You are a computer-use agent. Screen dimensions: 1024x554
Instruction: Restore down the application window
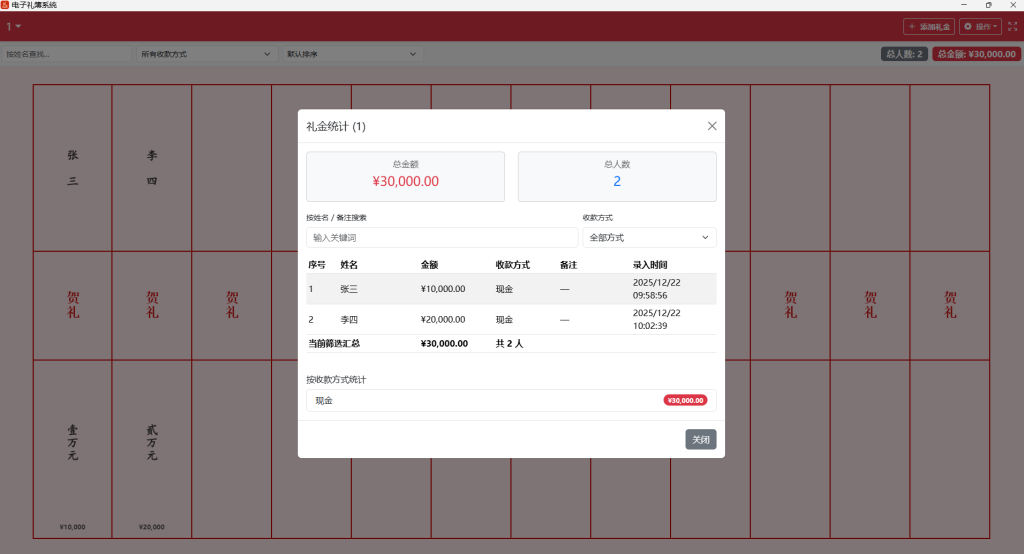989,5
